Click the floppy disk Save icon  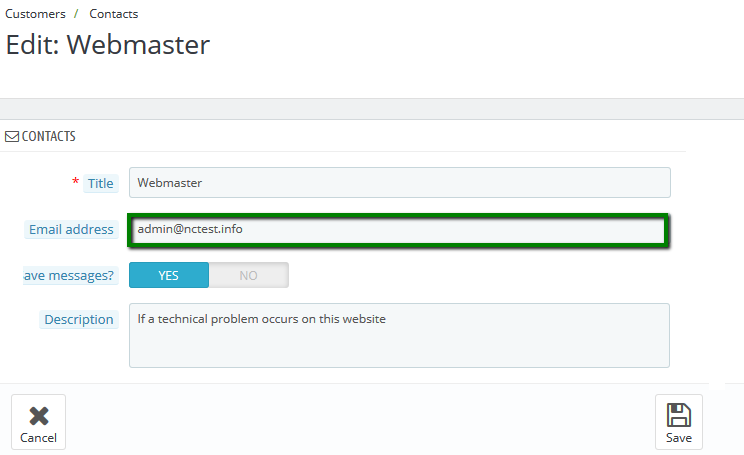pos(678,415)
